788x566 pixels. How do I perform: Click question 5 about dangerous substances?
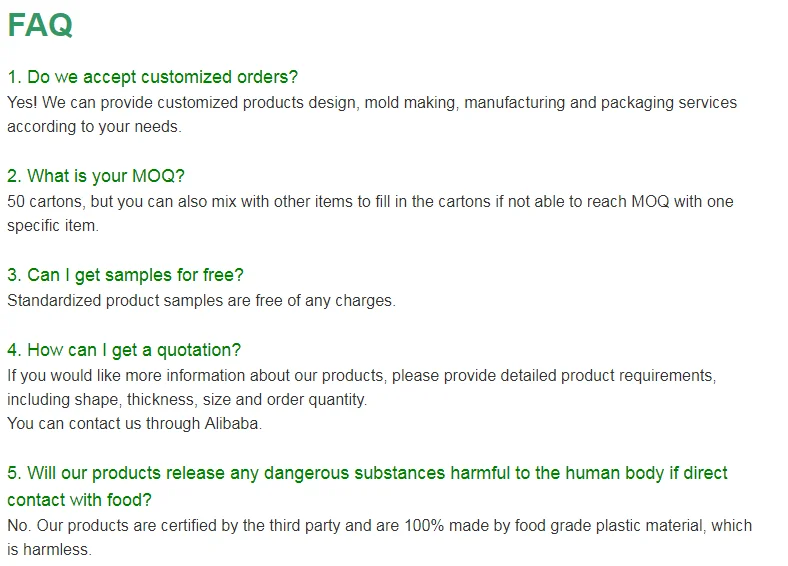[367, 473]
